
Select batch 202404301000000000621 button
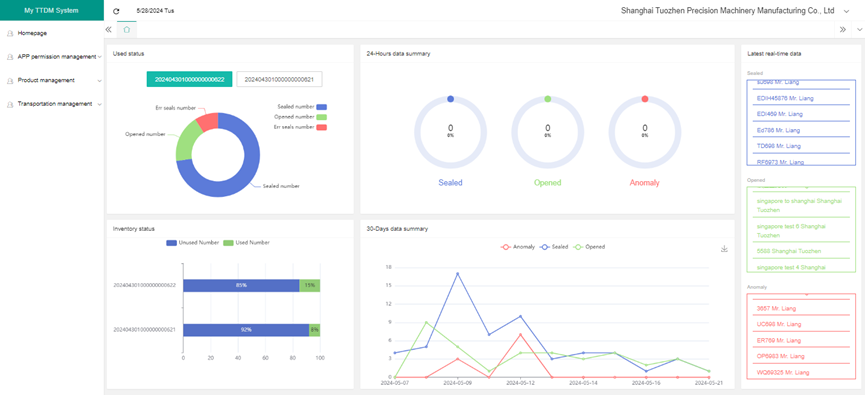pos(279,79)
